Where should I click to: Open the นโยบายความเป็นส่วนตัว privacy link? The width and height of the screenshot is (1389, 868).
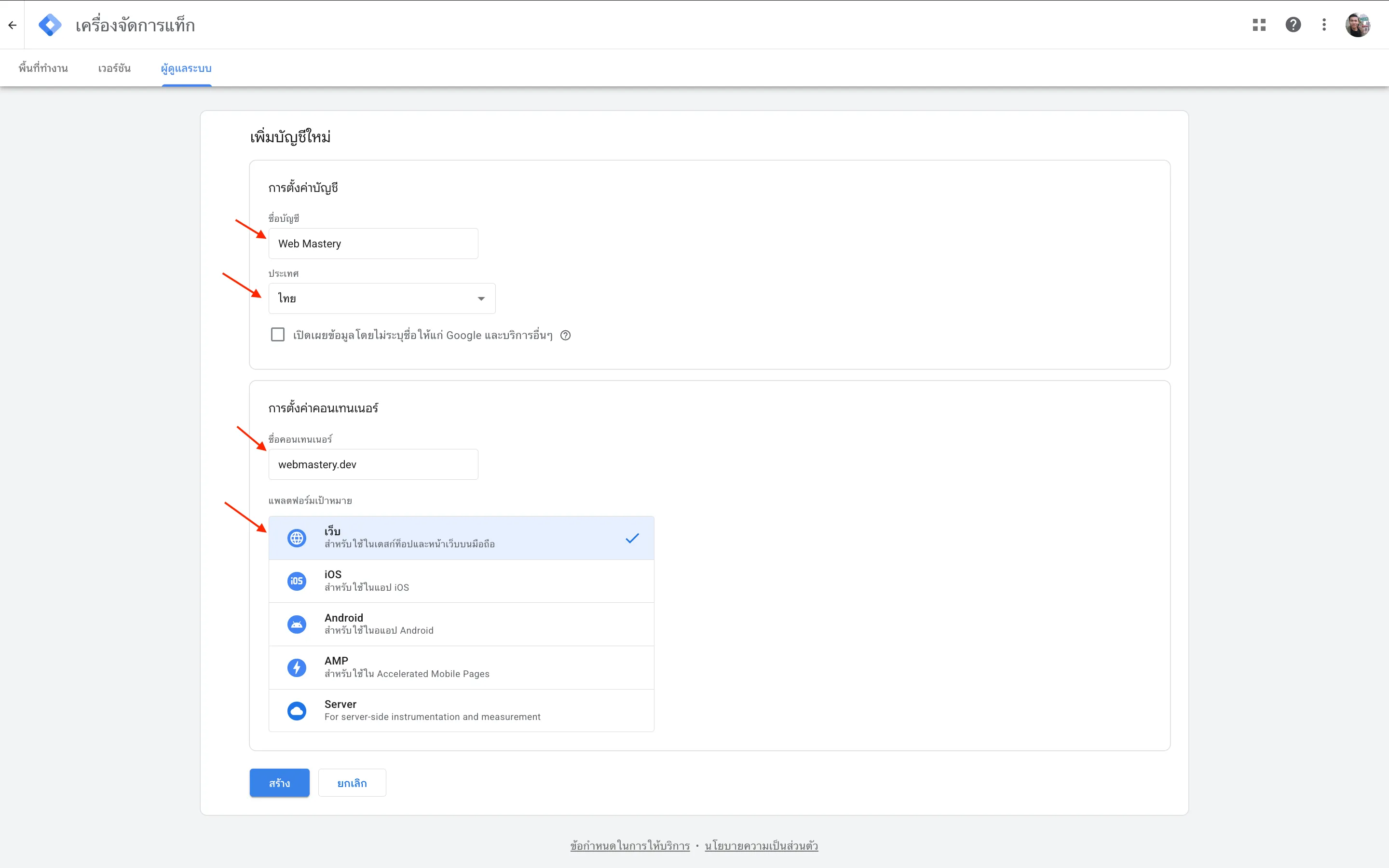click(x=761, y=845)
